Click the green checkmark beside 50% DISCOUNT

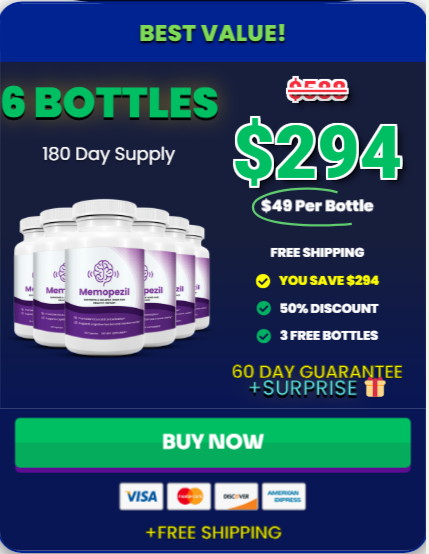264,308
